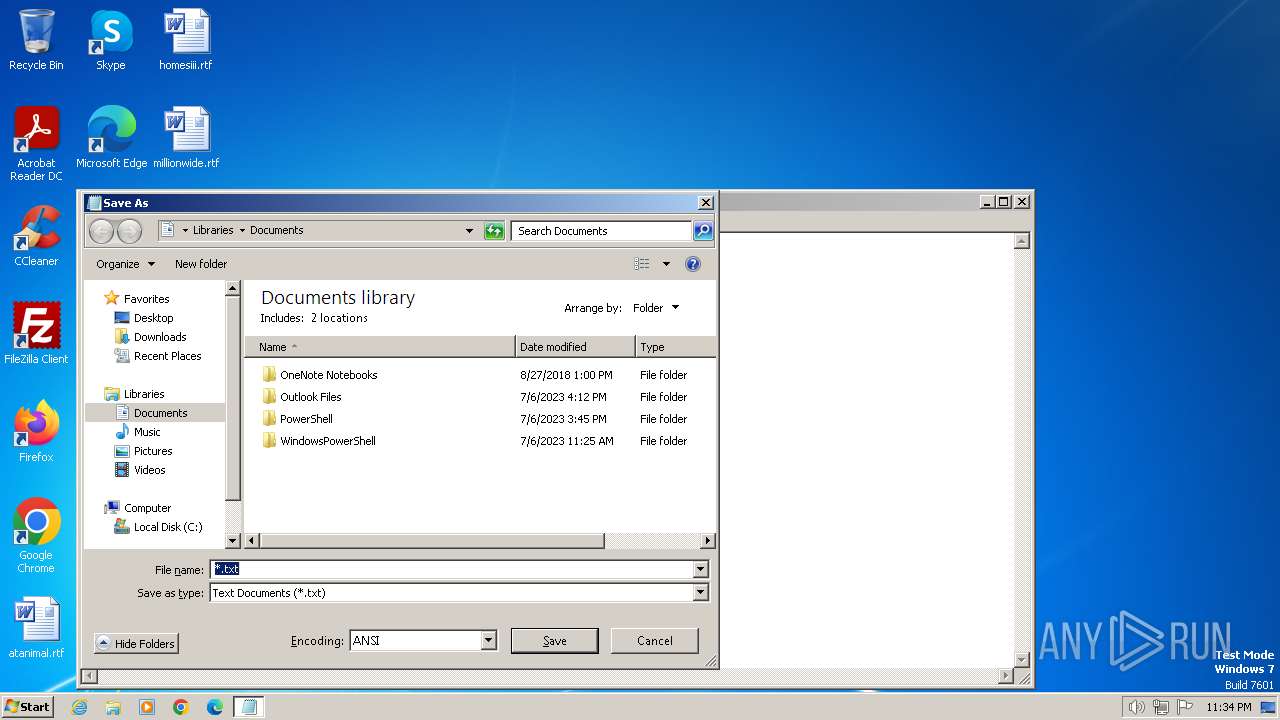Screen dimensions: 1280x720
Task: Open the Recycle Bin desktop icon
Action: [36, 40]
